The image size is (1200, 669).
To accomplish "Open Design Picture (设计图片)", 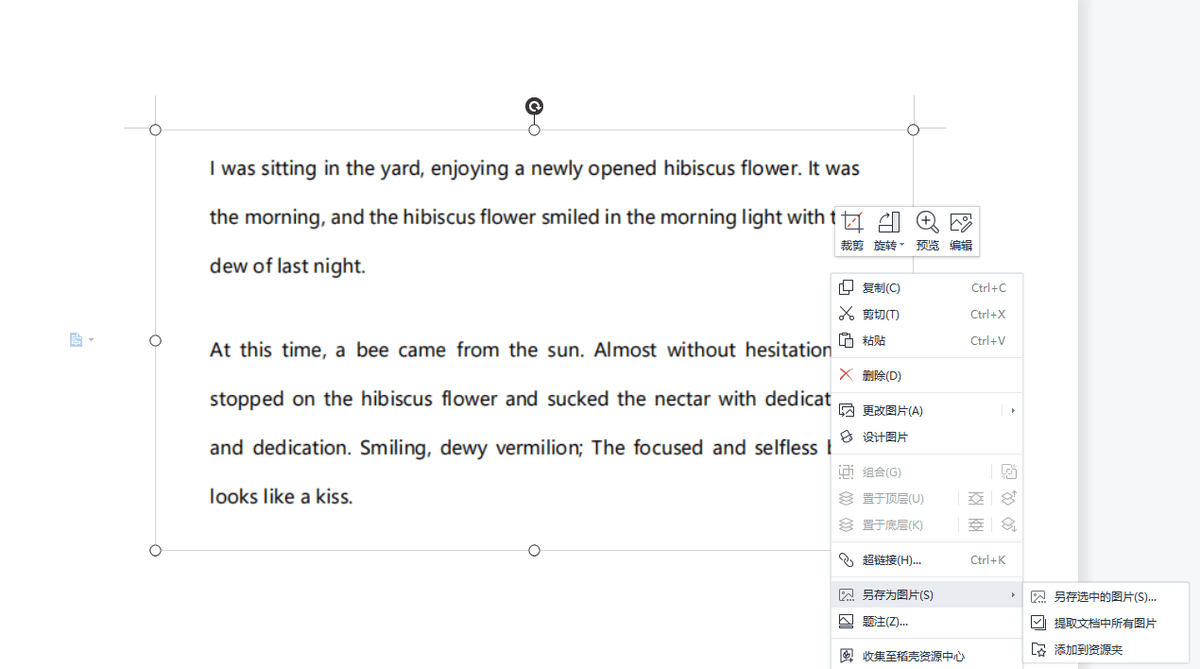I will point(885,437).
